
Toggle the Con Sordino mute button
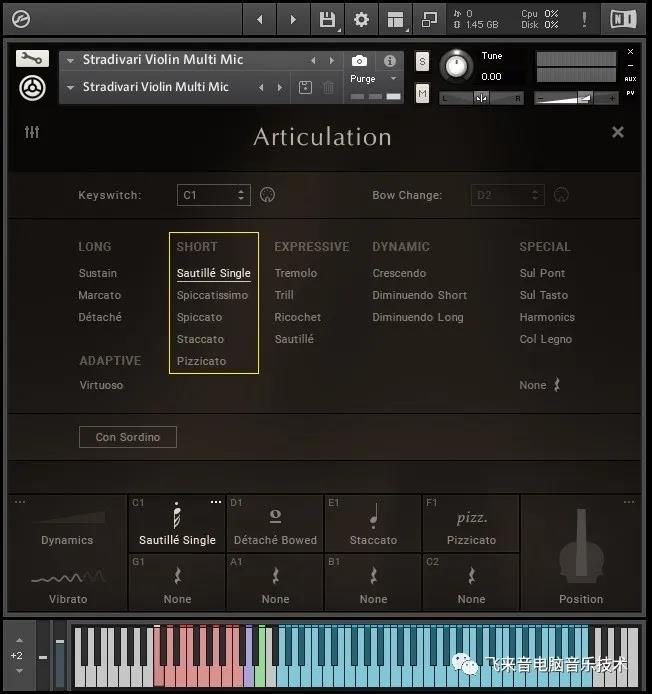(x=127, y=437)
